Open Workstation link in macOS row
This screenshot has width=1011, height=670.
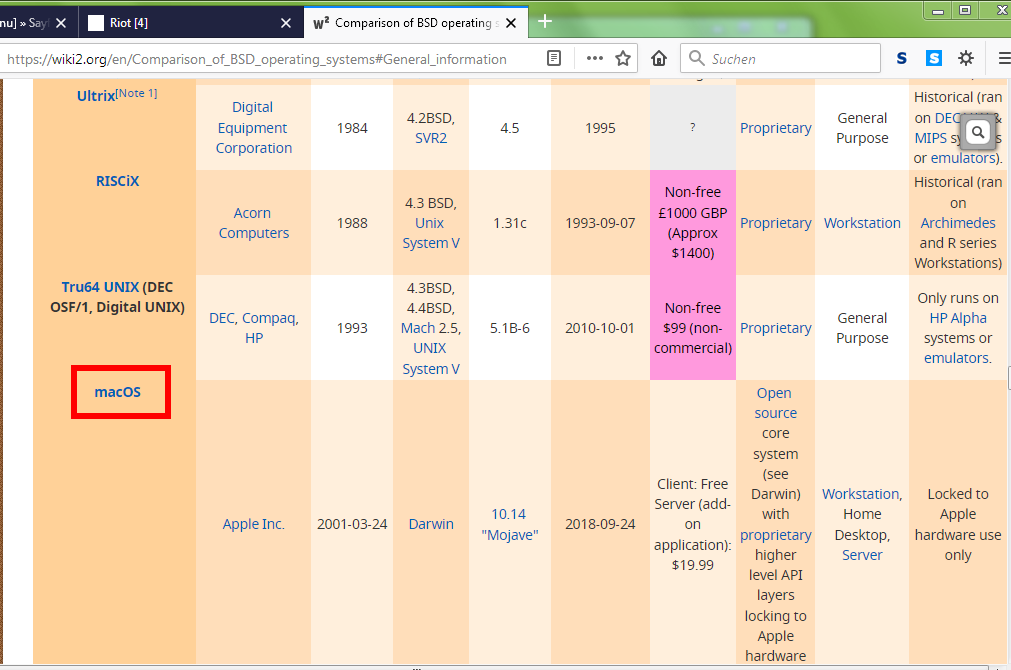861,494
